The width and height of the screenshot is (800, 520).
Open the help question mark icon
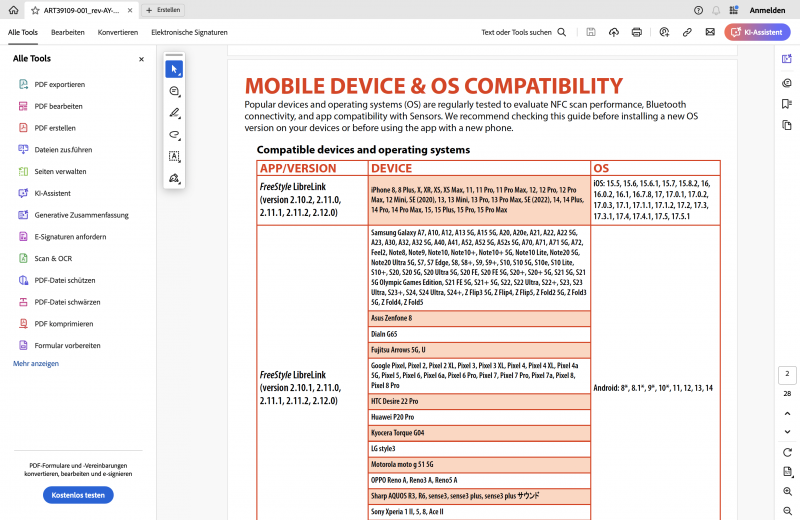(698, 10)
